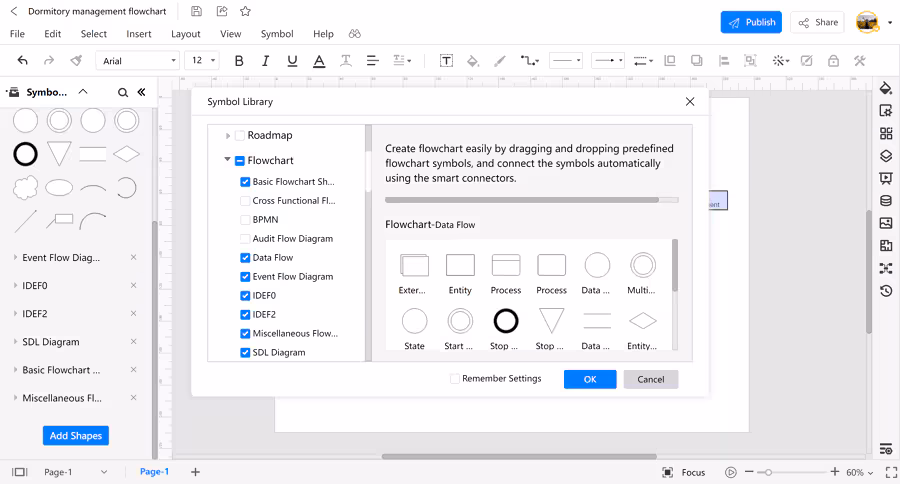The width and height of the screenshot is (900, 484).
Task: Open the Symbol menu
Action: click(x=277, y=34)
